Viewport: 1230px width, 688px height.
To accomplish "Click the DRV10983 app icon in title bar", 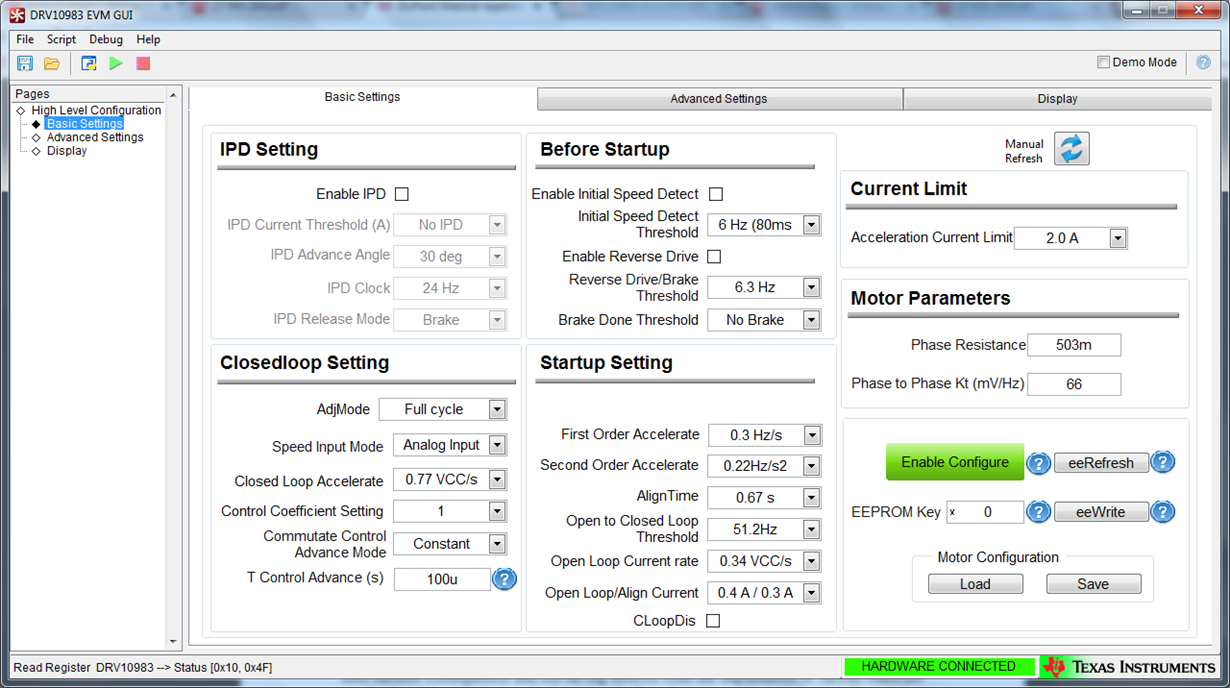I will click(x=17, y=14).
